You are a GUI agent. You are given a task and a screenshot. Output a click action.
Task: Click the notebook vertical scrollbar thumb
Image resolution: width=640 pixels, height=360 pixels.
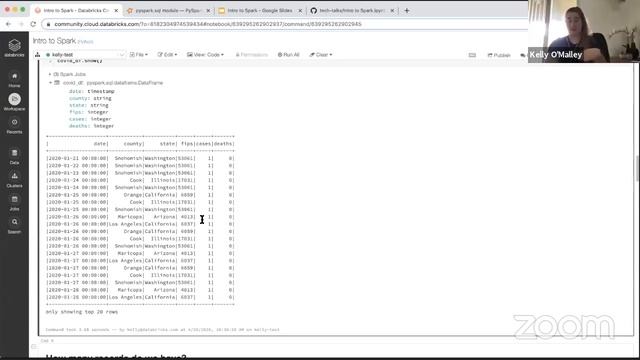pyautogui.click(x=637, y=168)
